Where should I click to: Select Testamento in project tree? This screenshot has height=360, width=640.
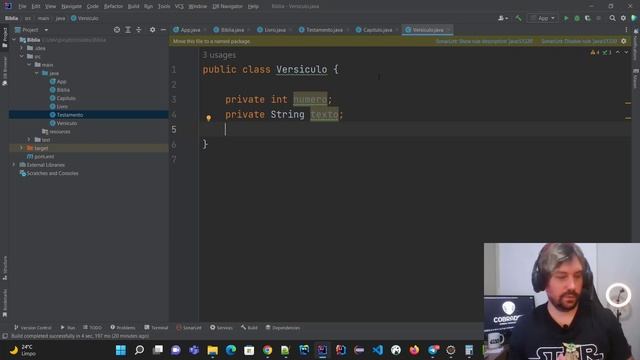pyautogui.click(x=70, y=115)
